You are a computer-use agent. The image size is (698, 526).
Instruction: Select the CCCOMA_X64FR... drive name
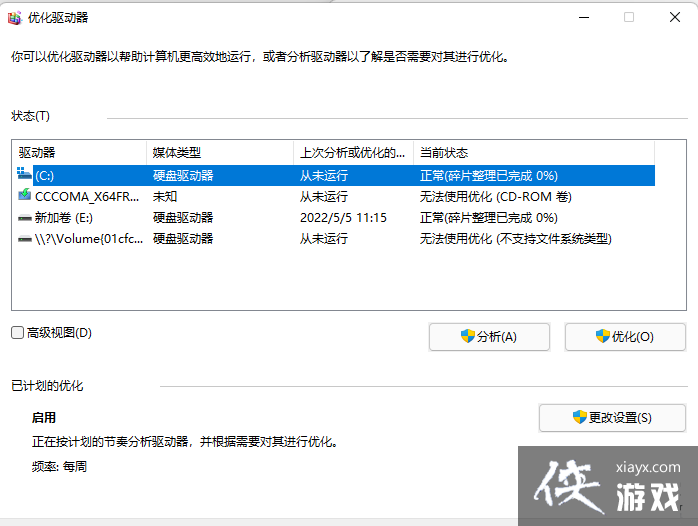click(x=87, y=197)
